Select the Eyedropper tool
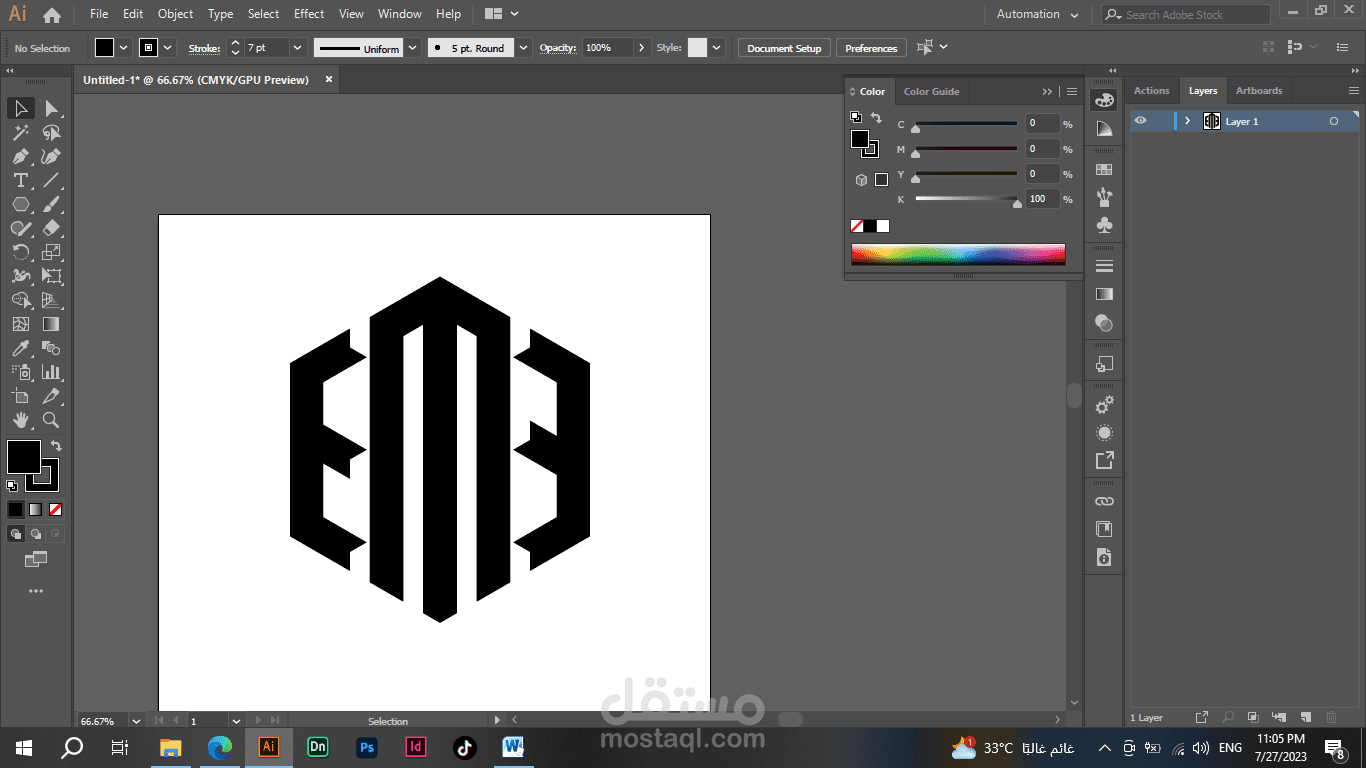 point(20,348)
